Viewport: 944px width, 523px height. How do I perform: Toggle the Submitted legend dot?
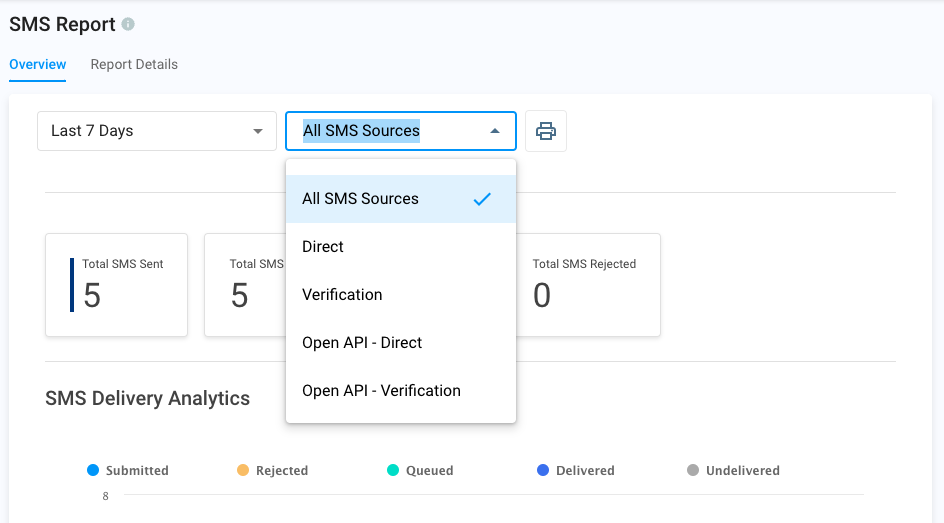click(x=93, y=470)
